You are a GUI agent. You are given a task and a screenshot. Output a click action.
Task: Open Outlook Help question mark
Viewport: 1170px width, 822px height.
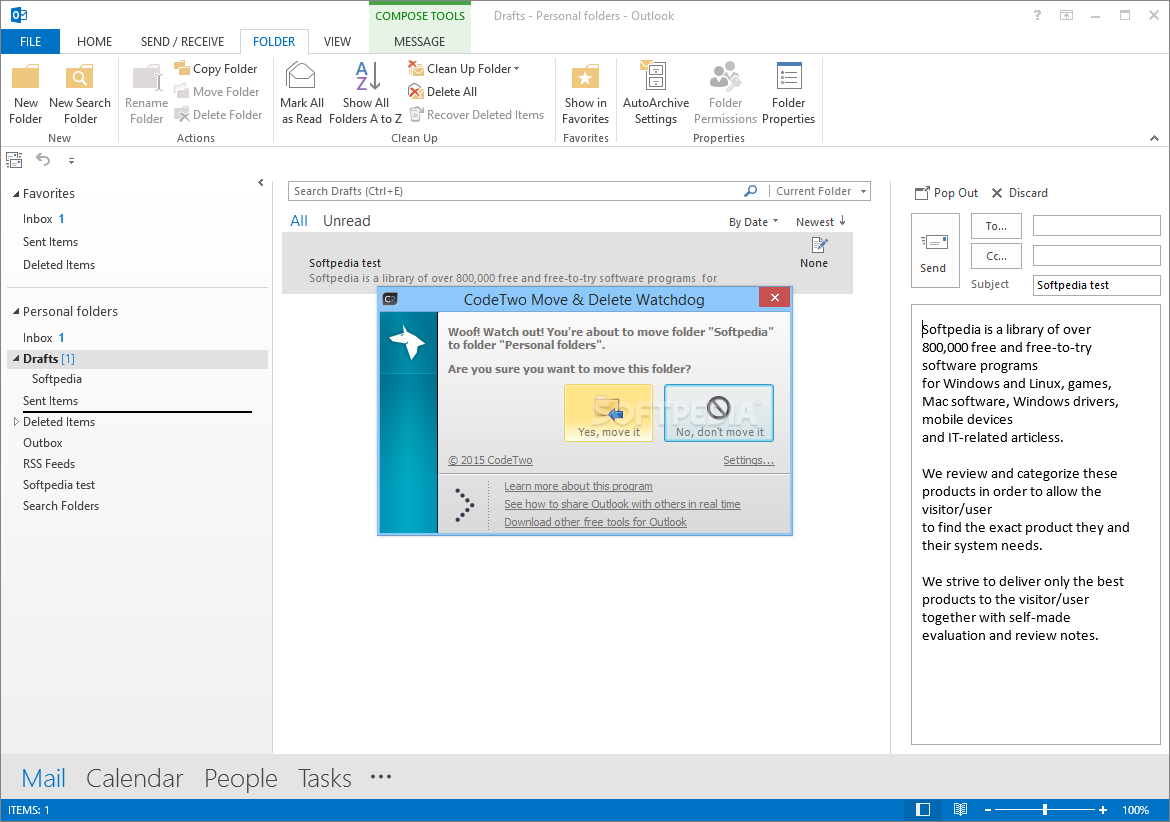[x=1037, y=15]
